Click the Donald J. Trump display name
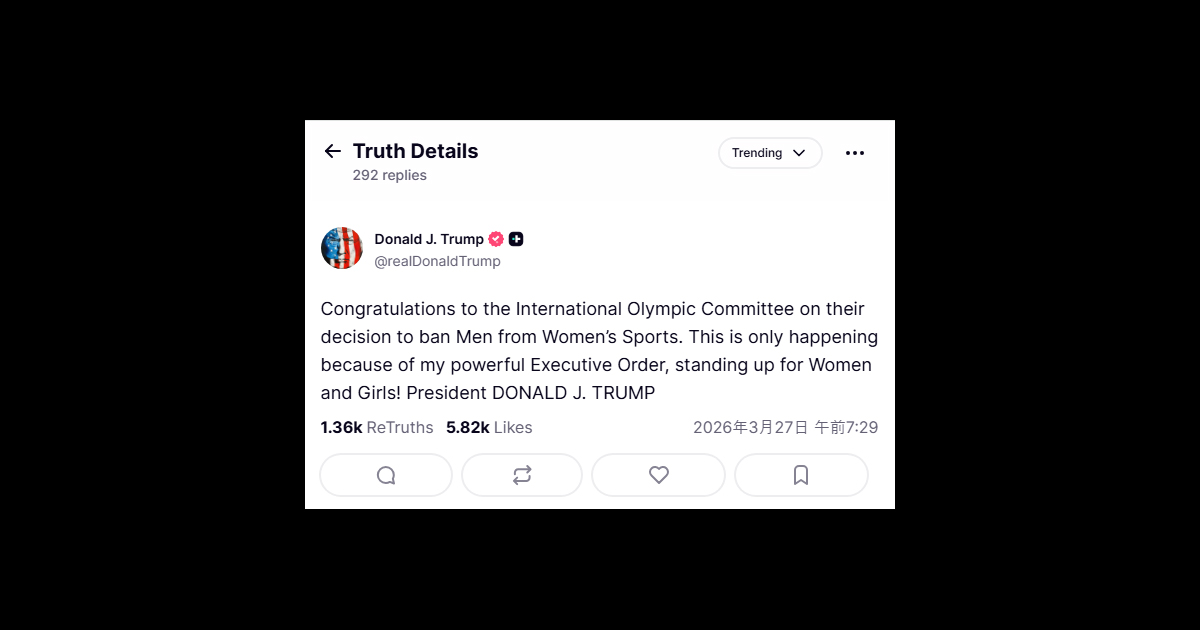1200x630 pixels. coord(429,239)
